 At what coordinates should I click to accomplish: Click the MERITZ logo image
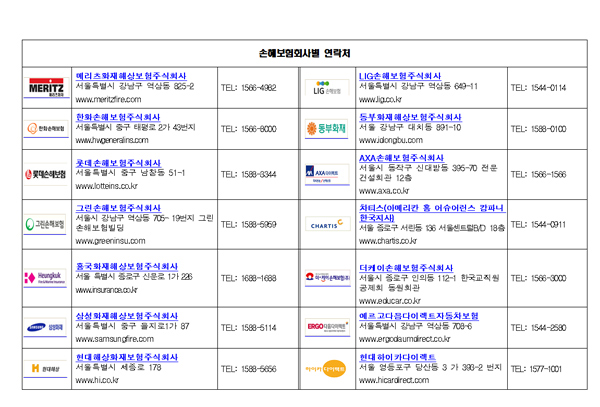pyautogui.click(x=46, y=87)
